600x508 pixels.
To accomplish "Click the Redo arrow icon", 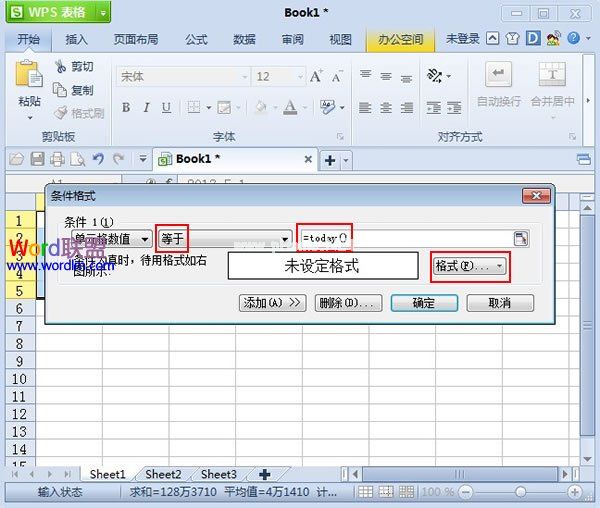I will coord(119,159).
